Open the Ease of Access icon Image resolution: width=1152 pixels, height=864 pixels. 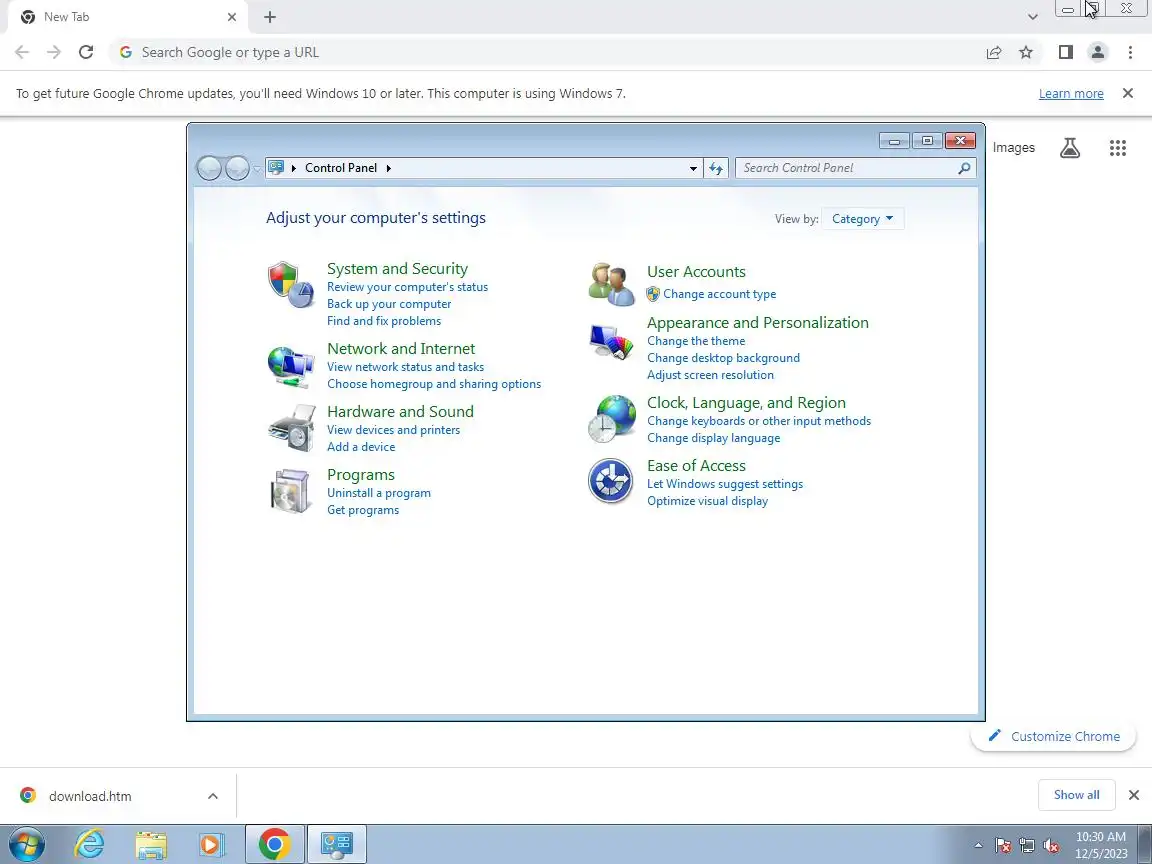(611, 481)
